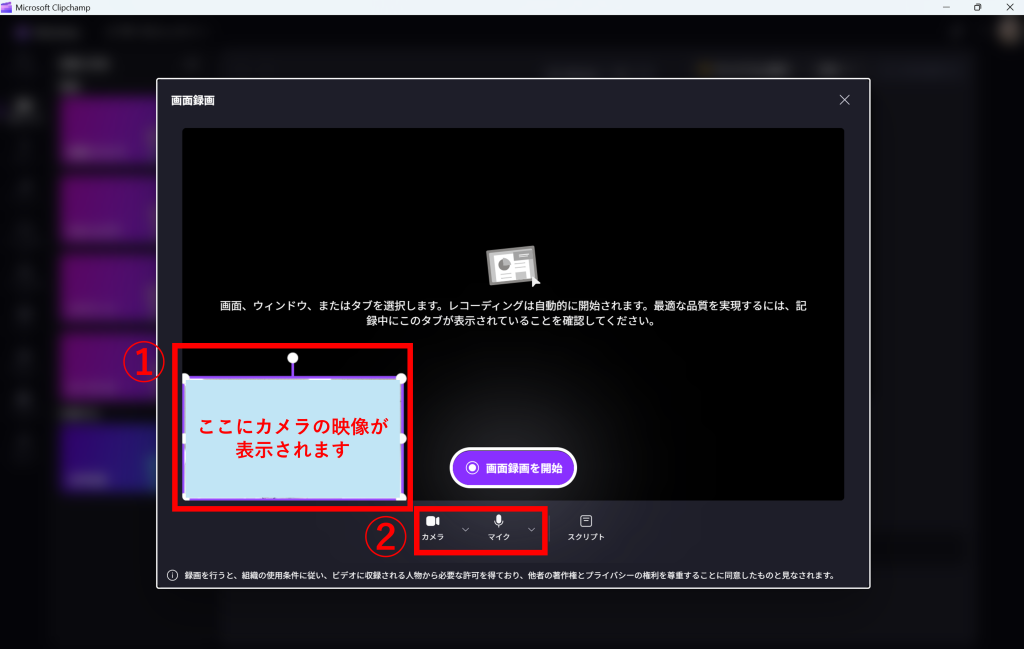Click the screen-share presentation illustration icon
This screenshot has height=649, width=1024.
pos(513,266)
